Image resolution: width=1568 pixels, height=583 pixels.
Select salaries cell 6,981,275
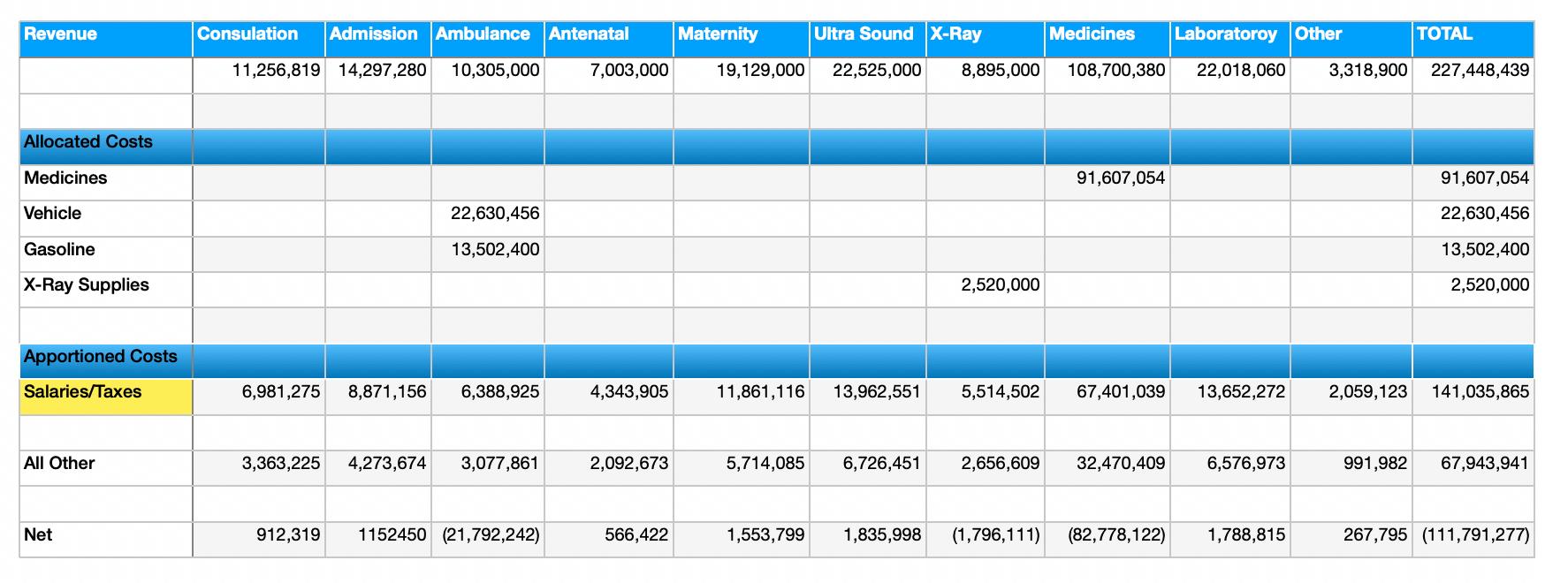coord(259,397)
